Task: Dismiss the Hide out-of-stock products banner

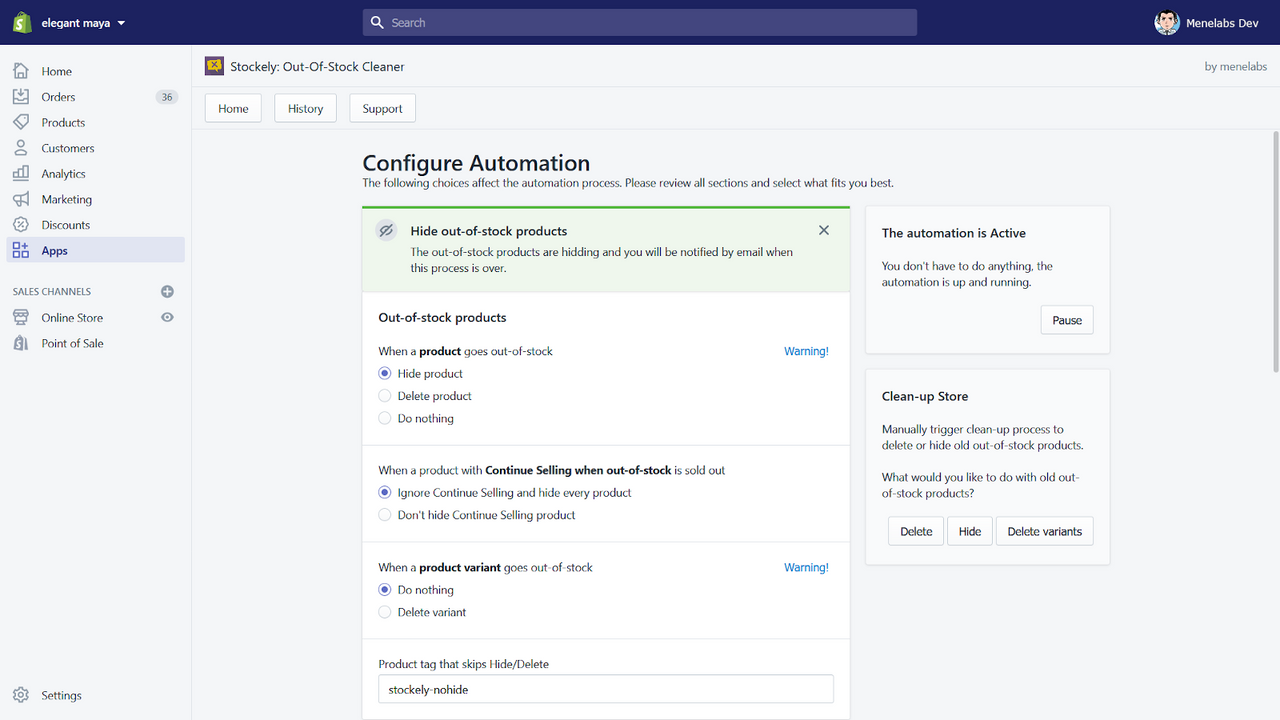Action: click(x=824, y=230)
